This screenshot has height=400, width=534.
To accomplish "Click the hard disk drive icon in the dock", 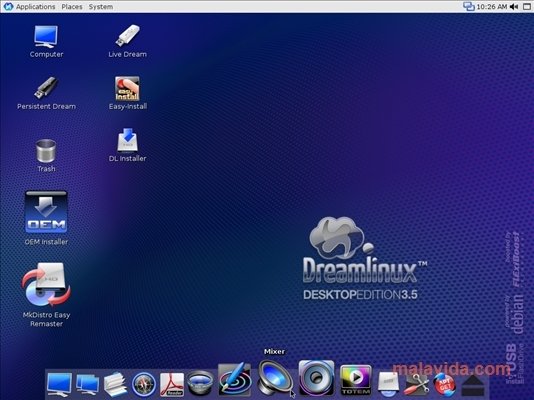I will pyautogui.click(x=388, y=384).
